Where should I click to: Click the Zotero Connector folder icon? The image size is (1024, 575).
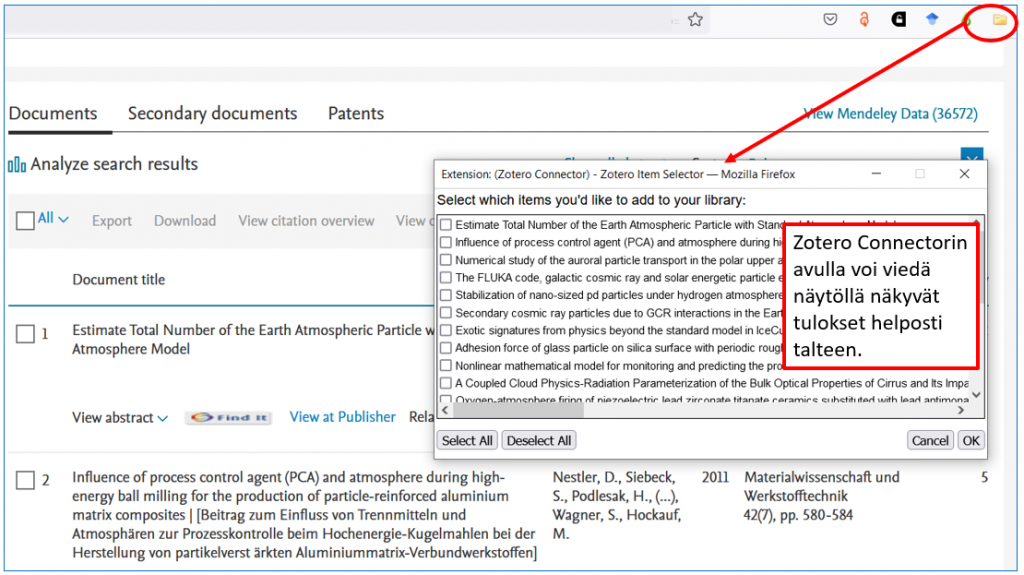tap(999, 20)
